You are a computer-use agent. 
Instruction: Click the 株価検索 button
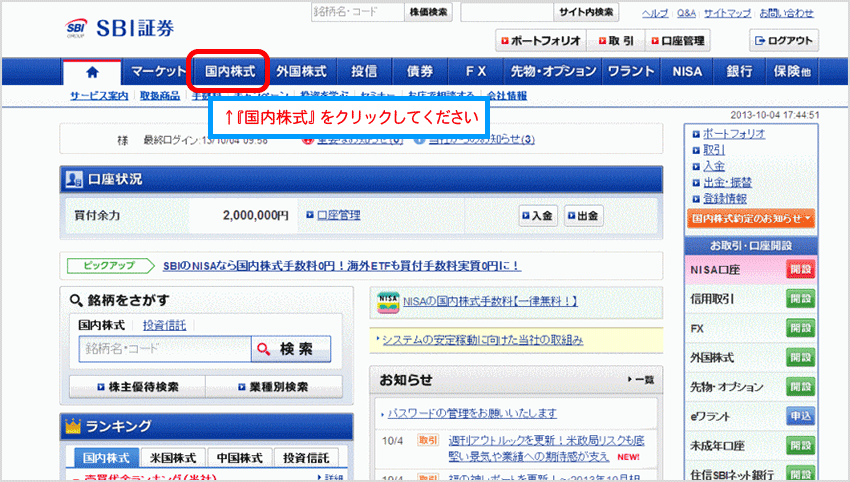point(428,12)
